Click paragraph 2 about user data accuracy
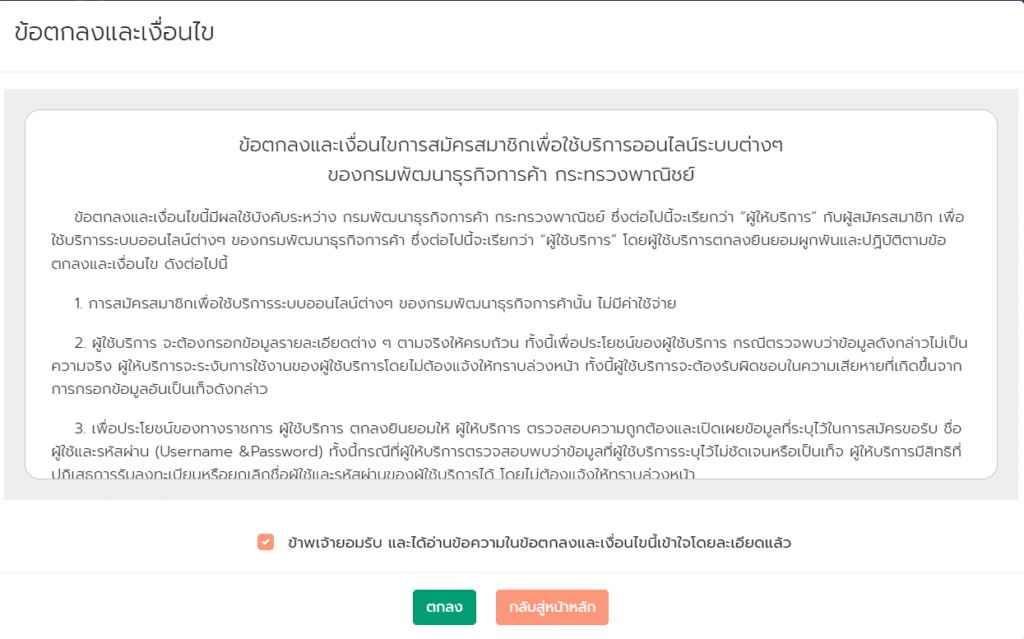The width and height of the screenshot is (1024, 639). click(512, 362)
